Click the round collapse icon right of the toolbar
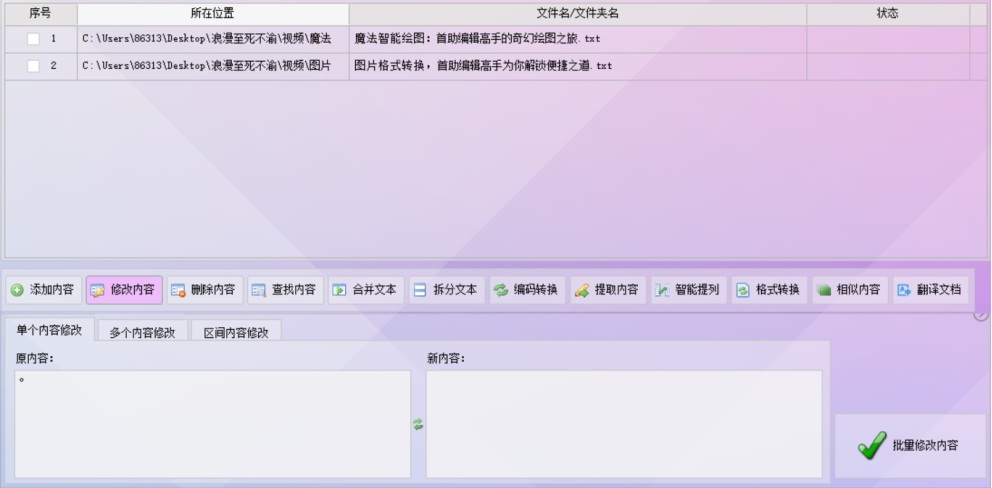 [x=981, y=314]
